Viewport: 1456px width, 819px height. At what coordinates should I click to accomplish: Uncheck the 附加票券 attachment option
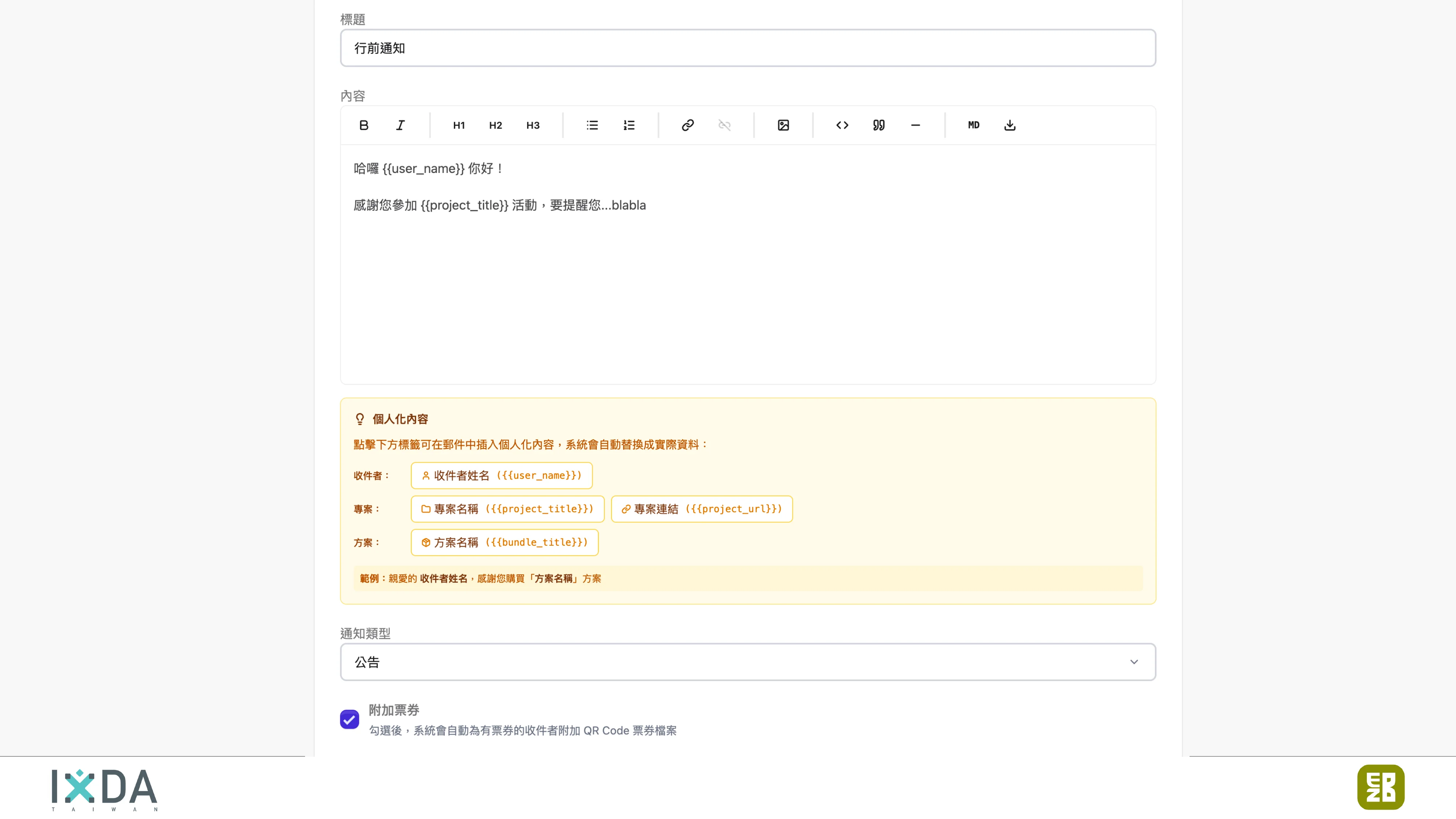tap(349, 719)
